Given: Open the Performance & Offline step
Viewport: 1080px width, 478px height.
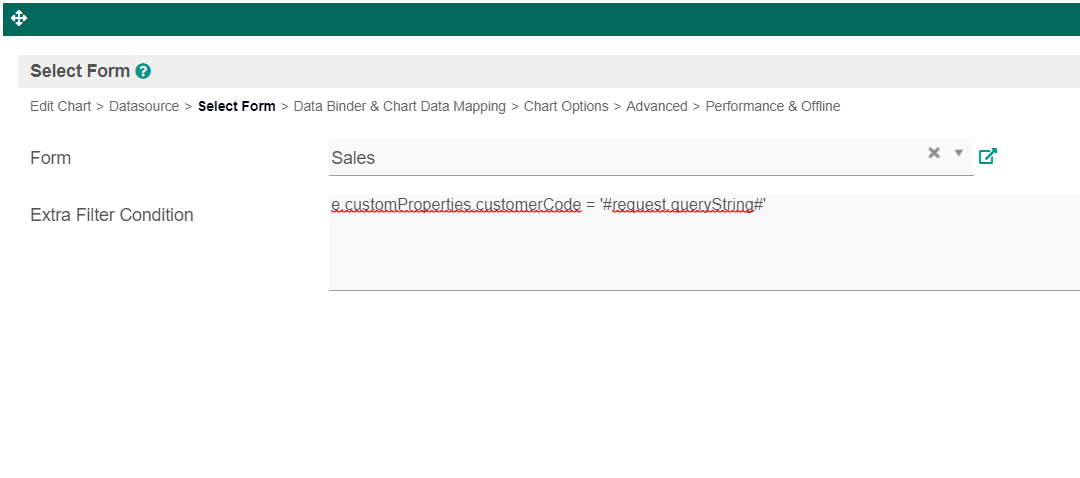Looking at the screenshot, I should click(773, 106).
